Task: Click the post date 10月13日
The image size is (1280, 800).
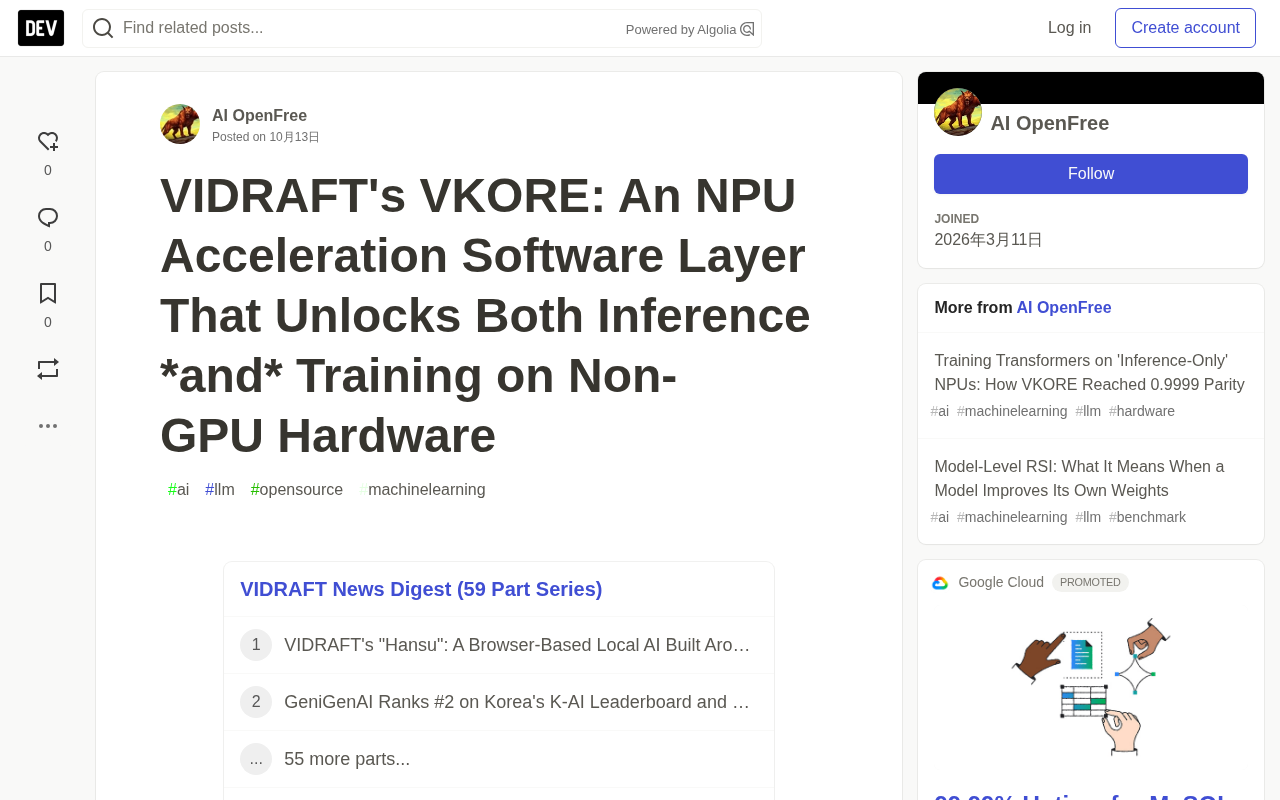Action: [x=294, y=137]
